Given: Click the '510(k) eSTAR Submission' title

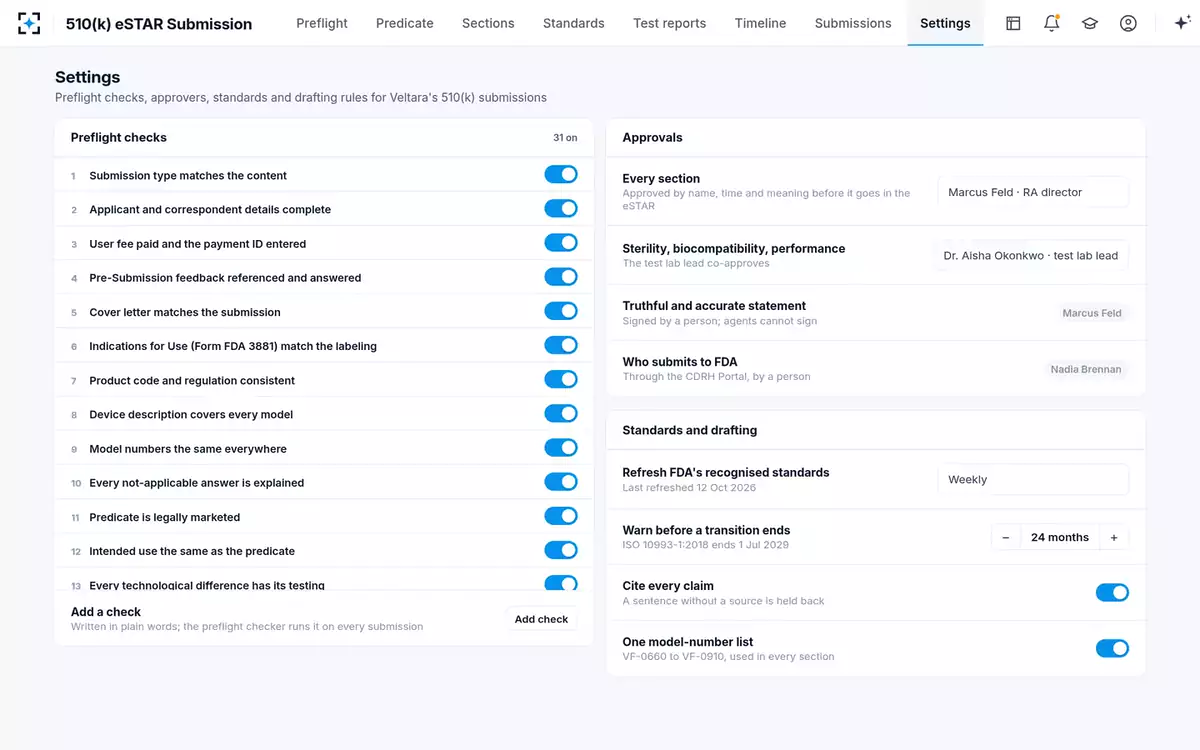Looking at the screenshot, I should tap(159, 23).
